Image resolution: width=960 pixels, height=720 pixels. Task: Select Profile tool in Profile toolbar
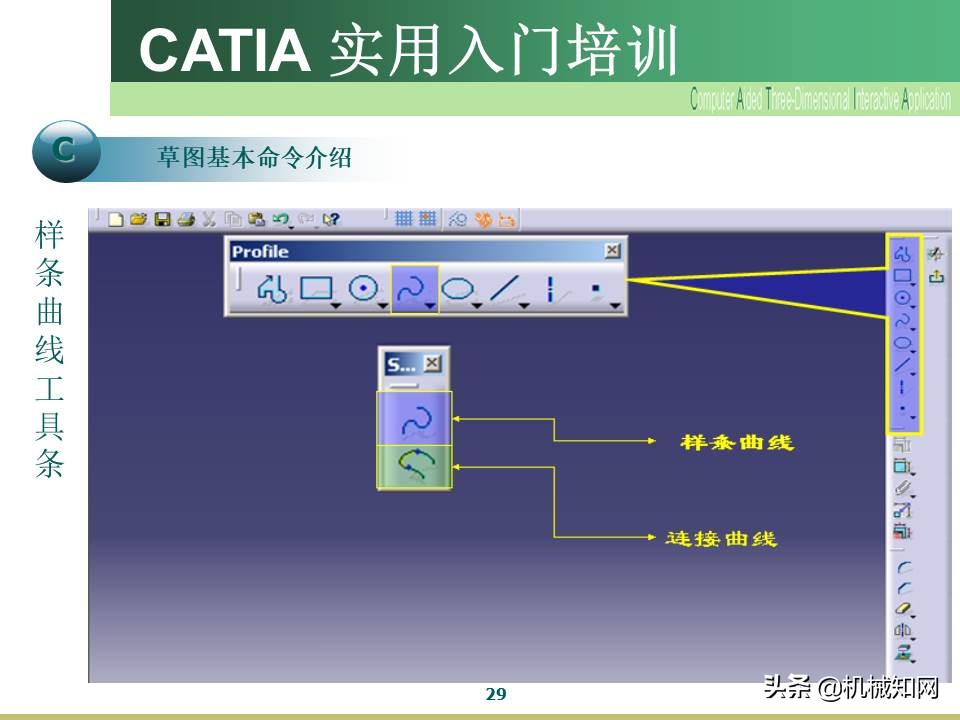(272, 288)
